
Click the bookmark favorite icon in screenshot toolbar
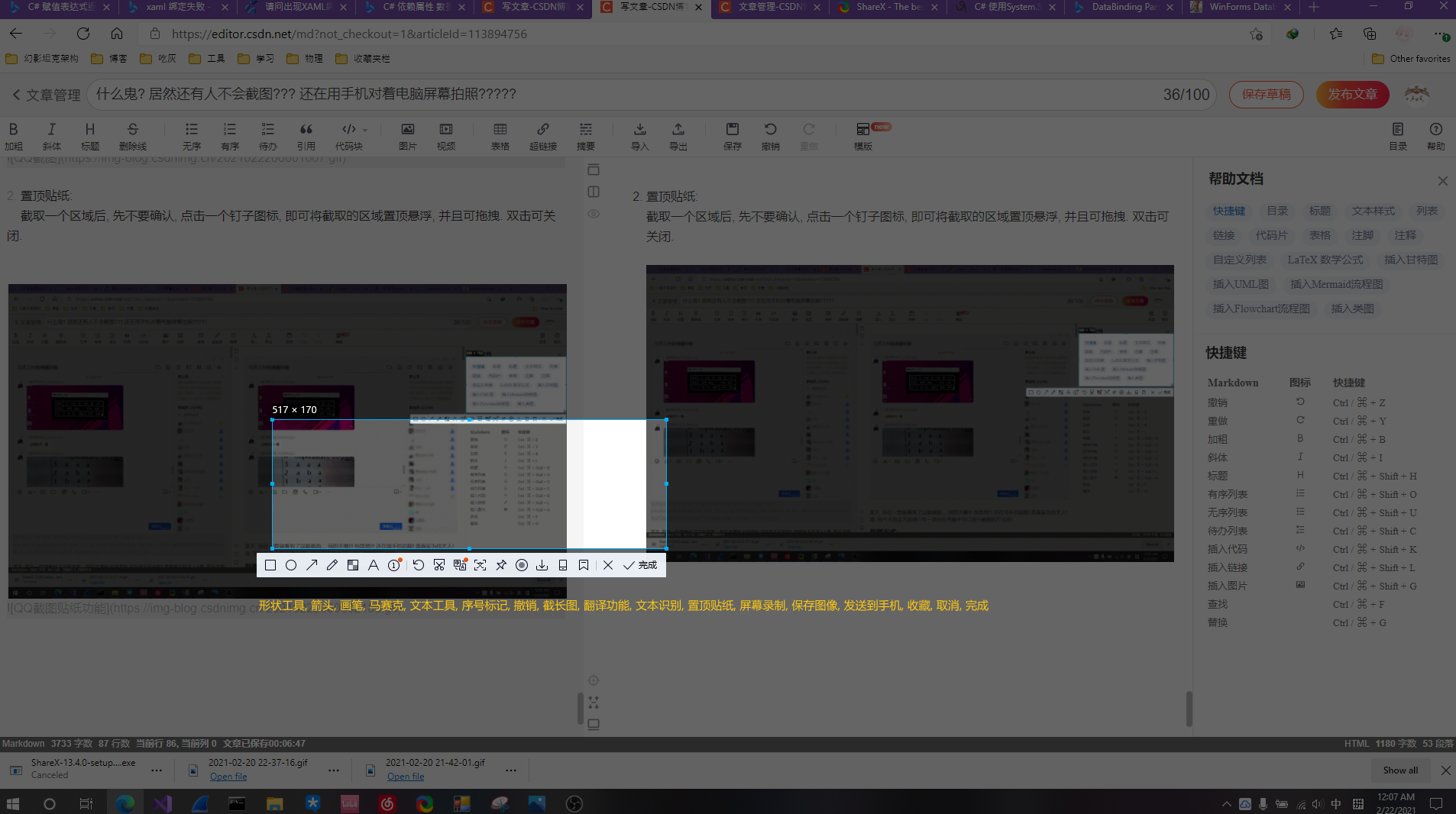click(x=584, y=565)
